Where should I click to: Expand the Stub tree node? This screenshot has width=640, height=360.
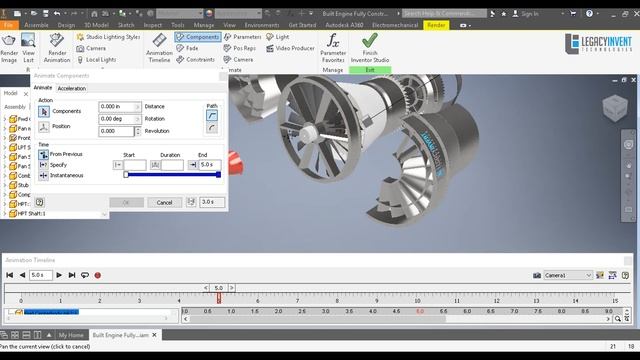pos(5,185)
